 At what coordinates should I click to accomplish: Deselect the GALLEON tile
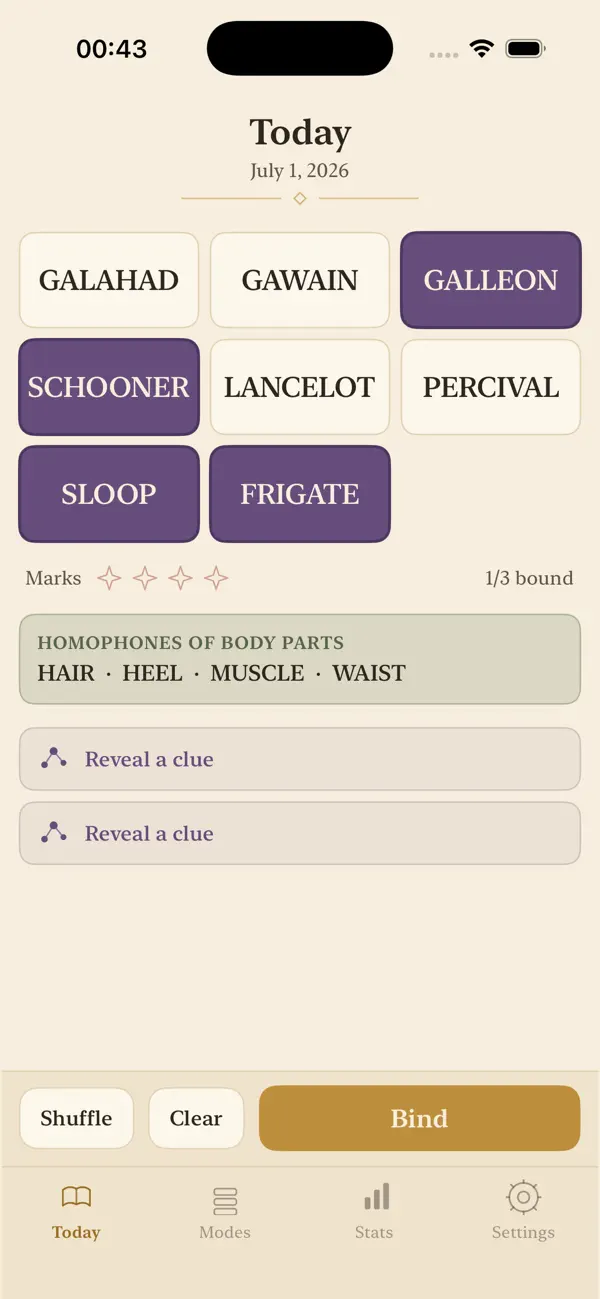pos(491,280)
